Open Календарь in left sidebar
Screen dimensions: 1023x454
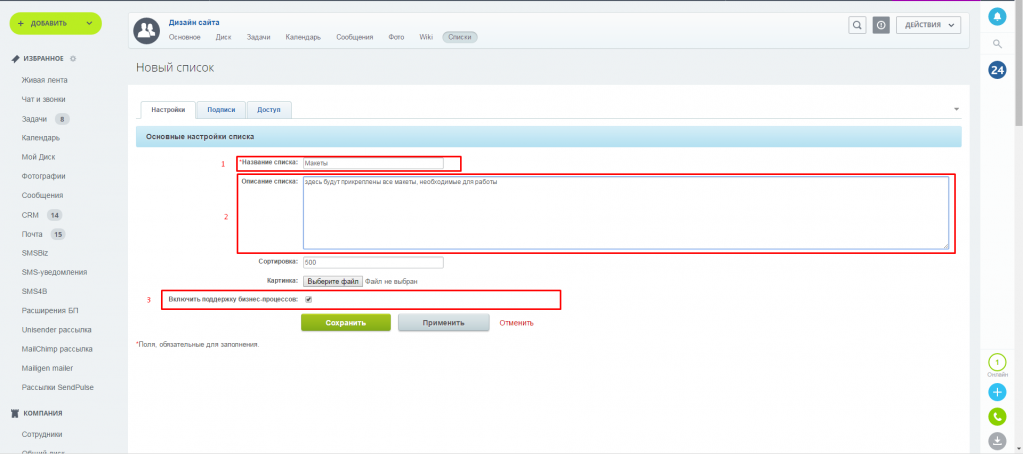(40, 138)
